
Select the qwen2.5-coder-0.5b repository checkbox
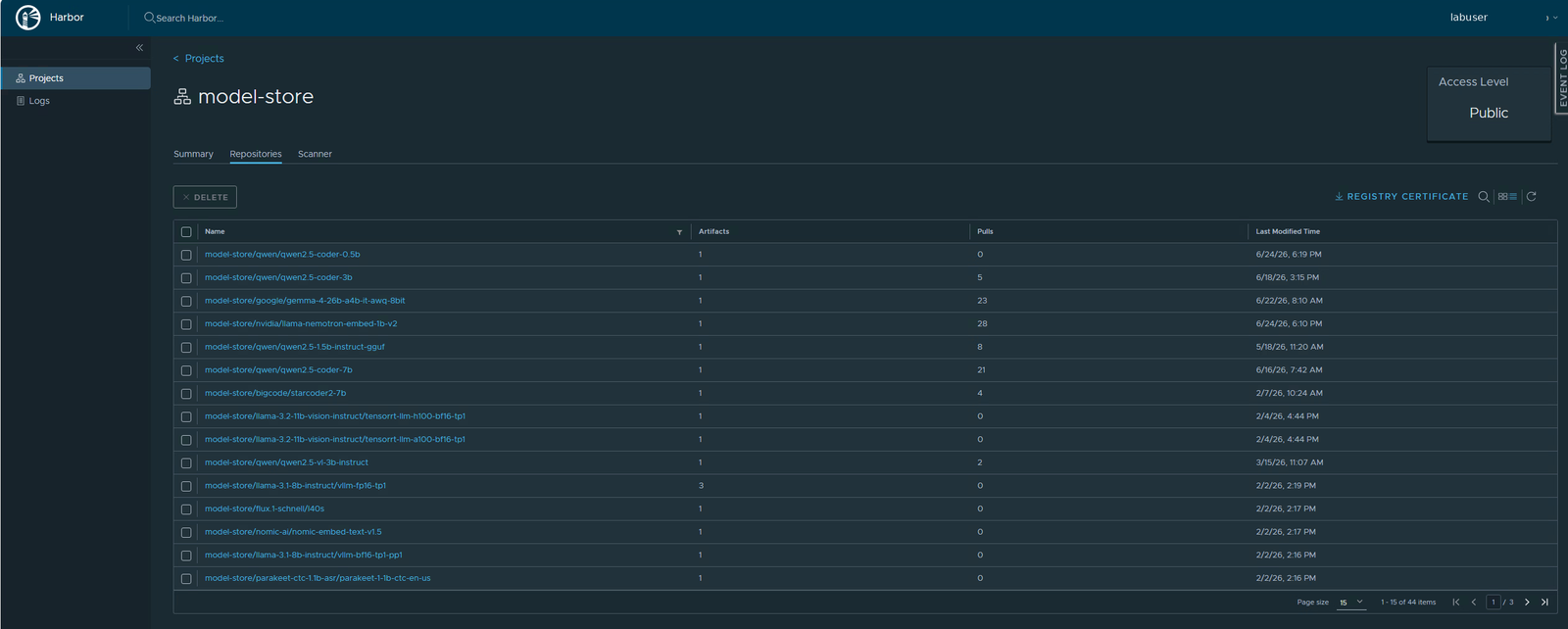(186, 255)
